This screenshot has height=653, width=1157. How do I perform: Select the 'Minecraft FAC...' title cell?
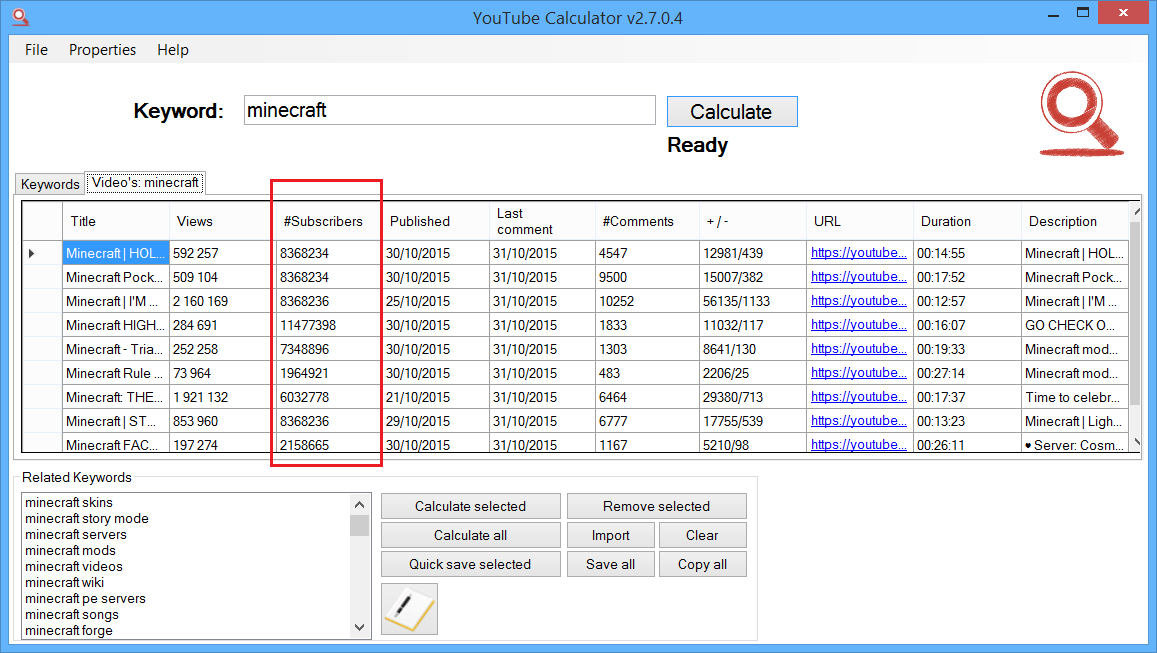pyautogui.click(x=116, y=444)
